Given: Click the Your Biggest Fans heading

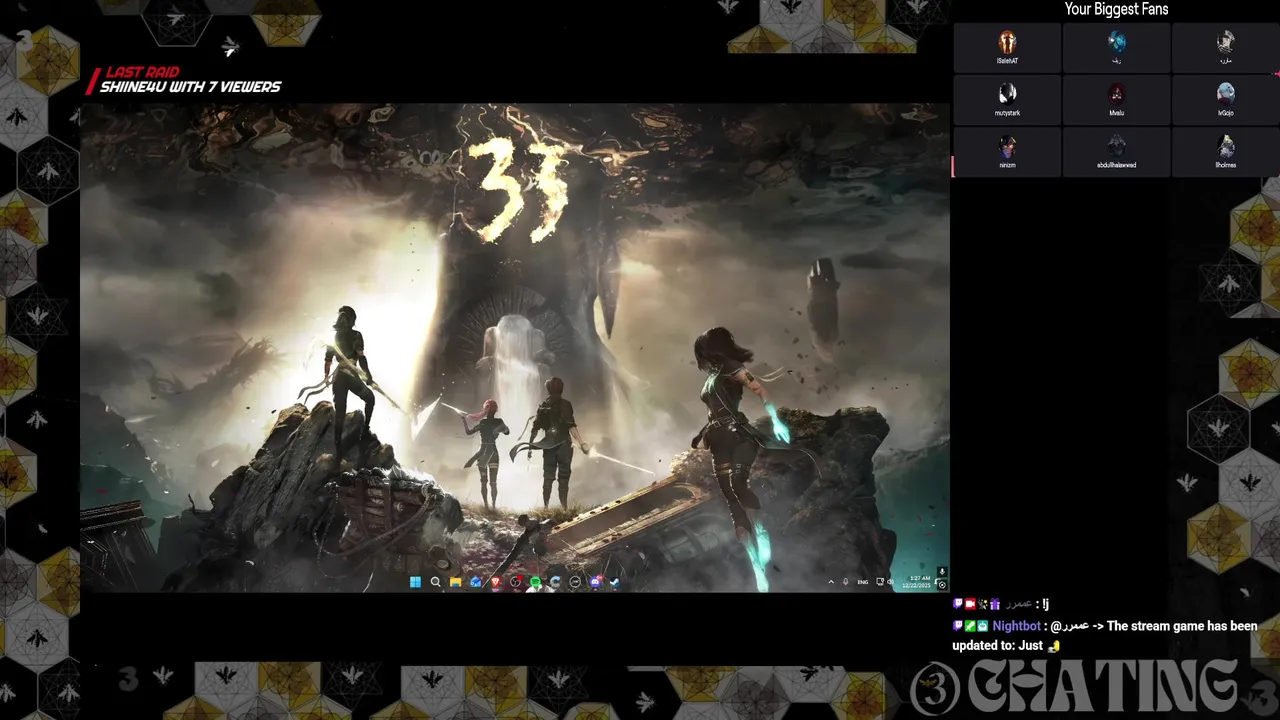Looking at the screenshot, I should click(x=1116, y=9).
